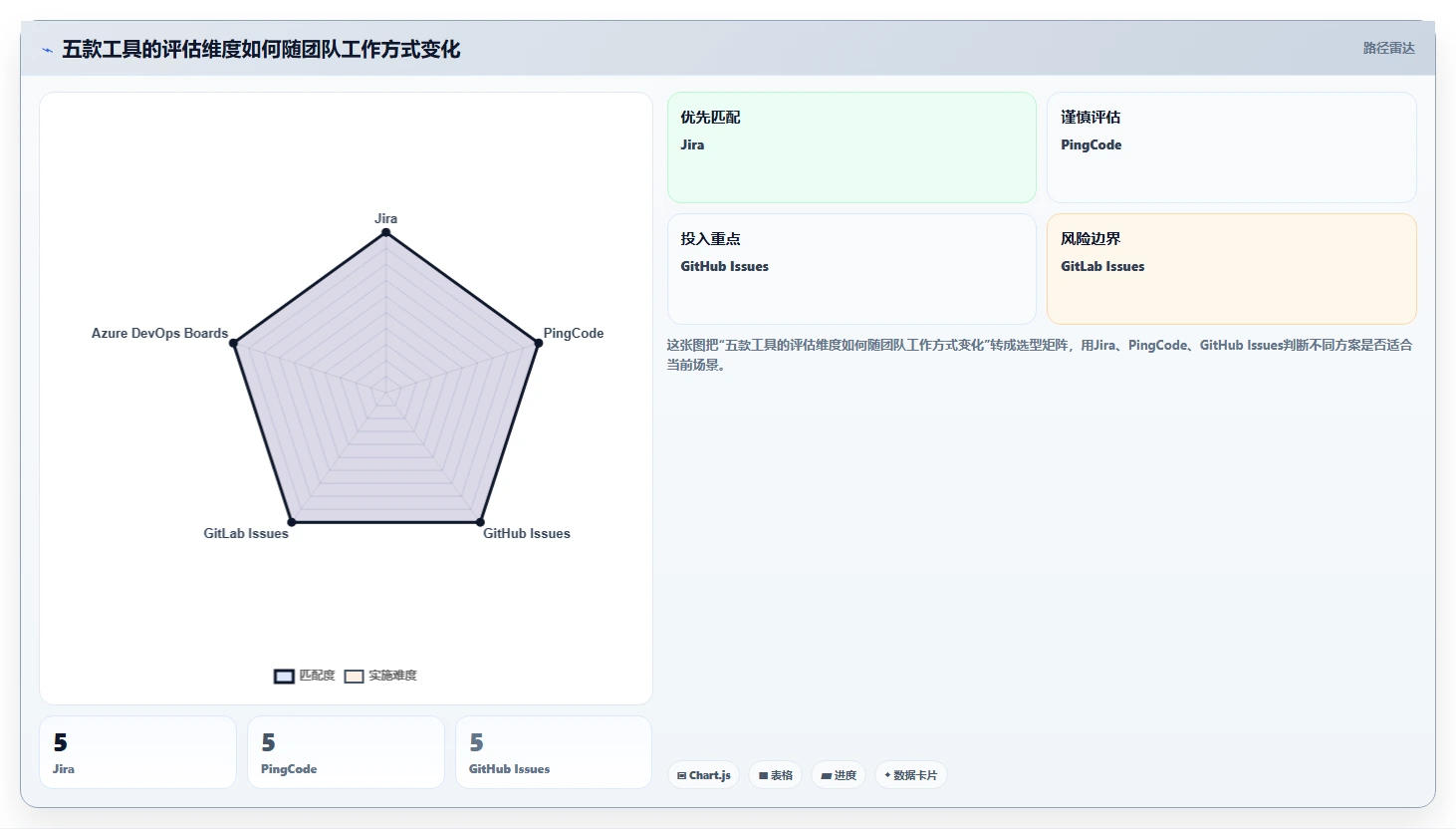
Task: Click the GitHub Issues score card showing 5
Action: [554, 752]
